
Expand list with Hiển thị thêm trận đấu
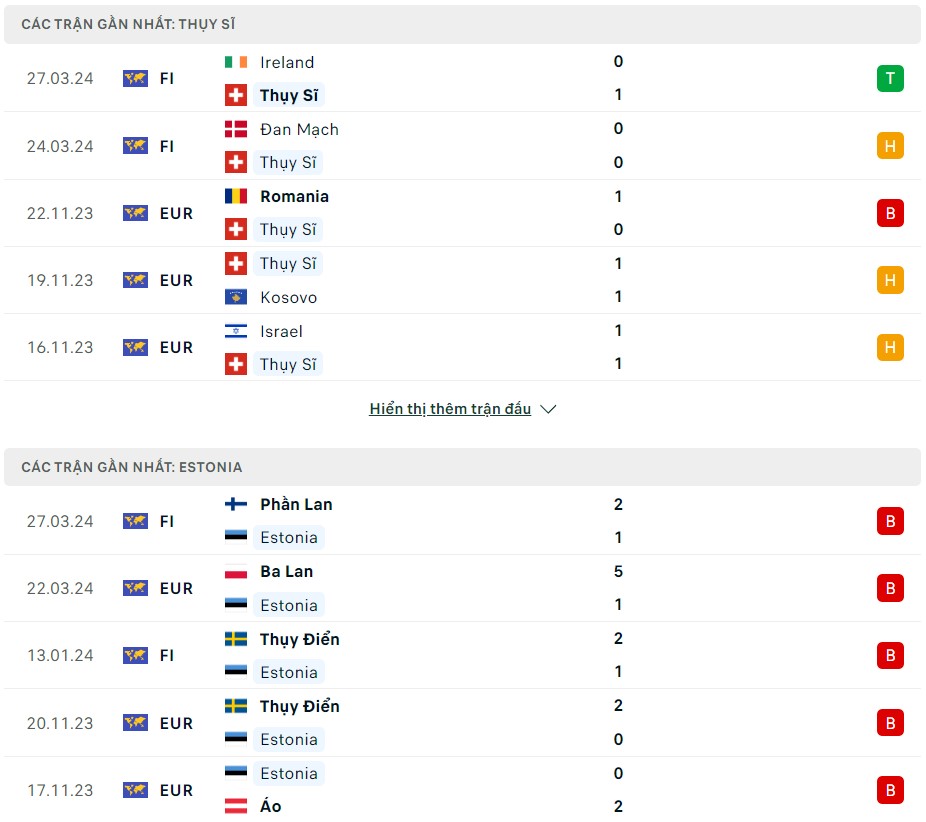pyautogui.click(x=450, y=409)
